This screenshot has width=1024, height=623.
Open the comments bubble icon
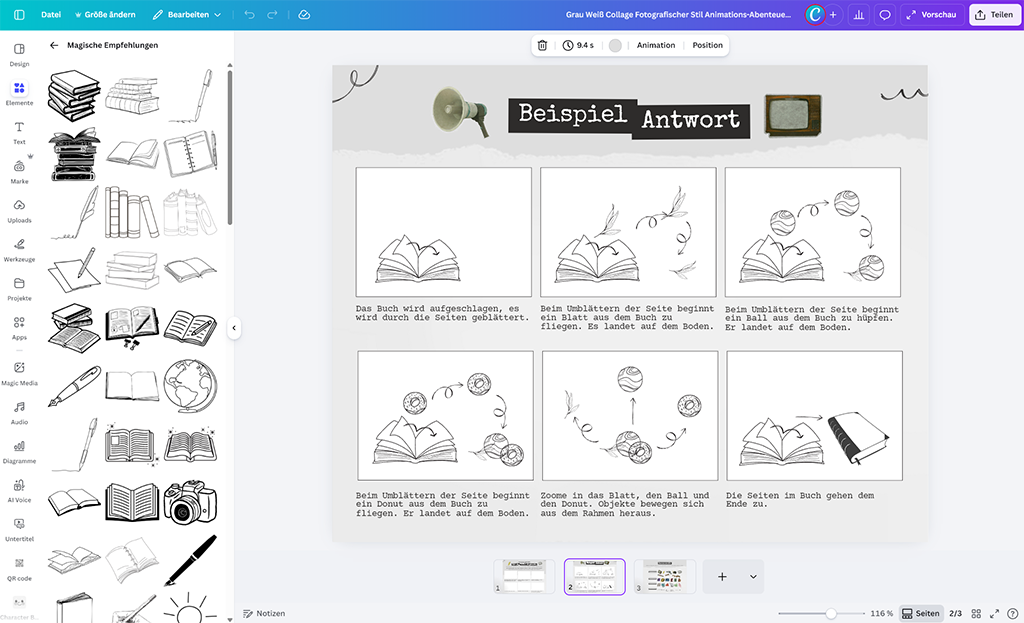point(885,14)
